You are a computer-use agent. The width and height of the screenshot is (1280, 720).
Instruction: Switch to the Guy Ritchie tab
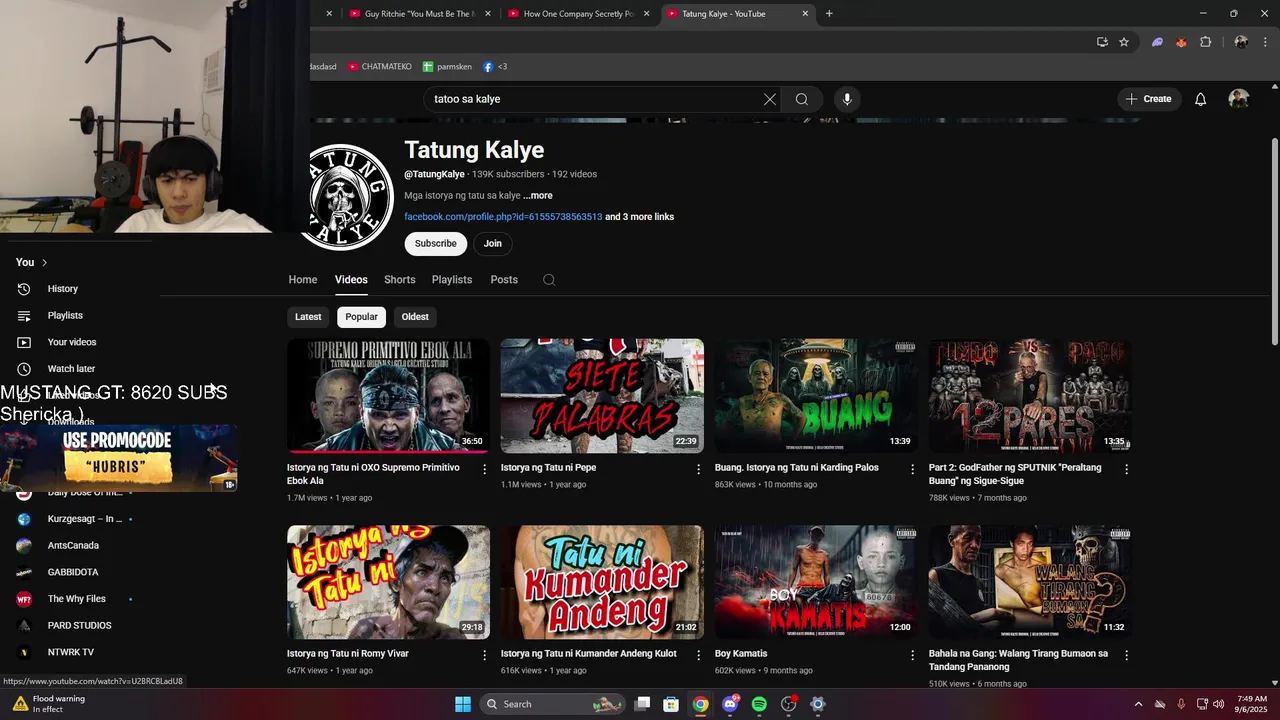(418, 14)
